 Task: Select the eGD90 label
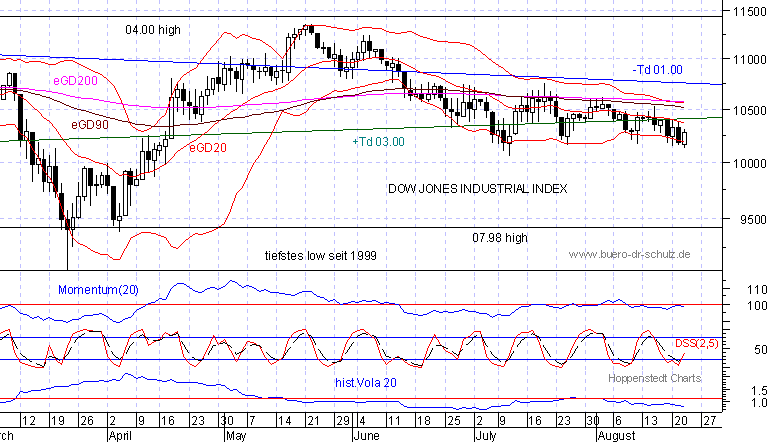(x=90, y=125)
